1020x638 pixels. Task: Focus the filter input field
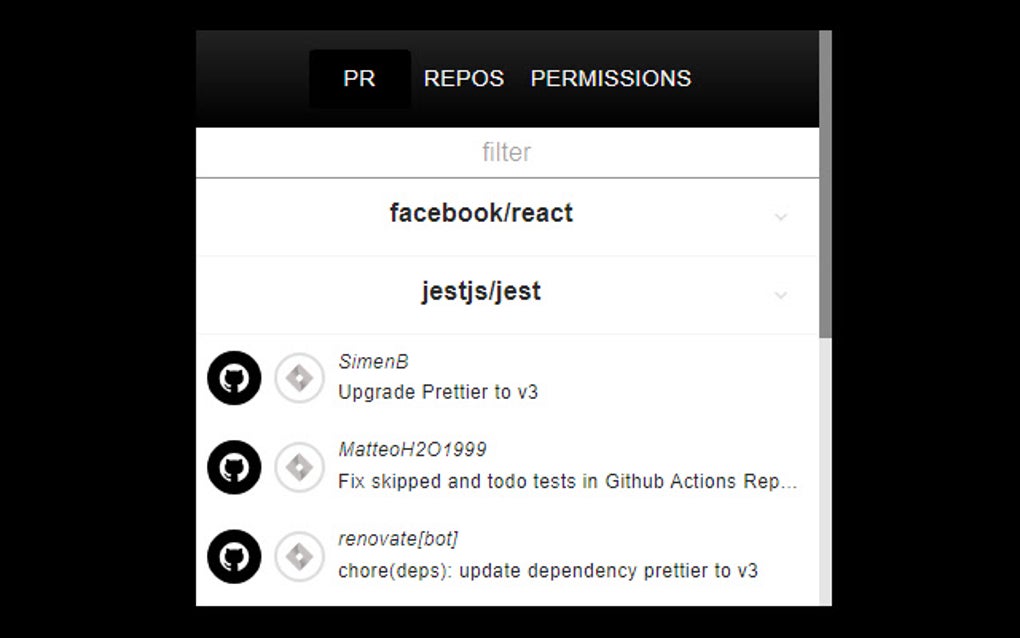507,153
